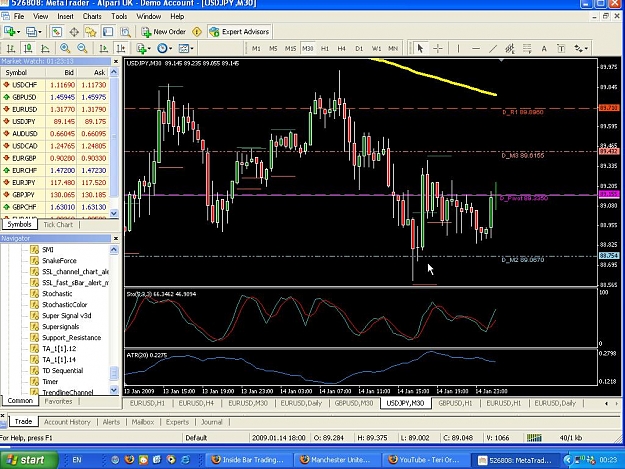Toggle the Expert Advisors button
This screenshot has height=469, width=625.
(x=239, y=31)
